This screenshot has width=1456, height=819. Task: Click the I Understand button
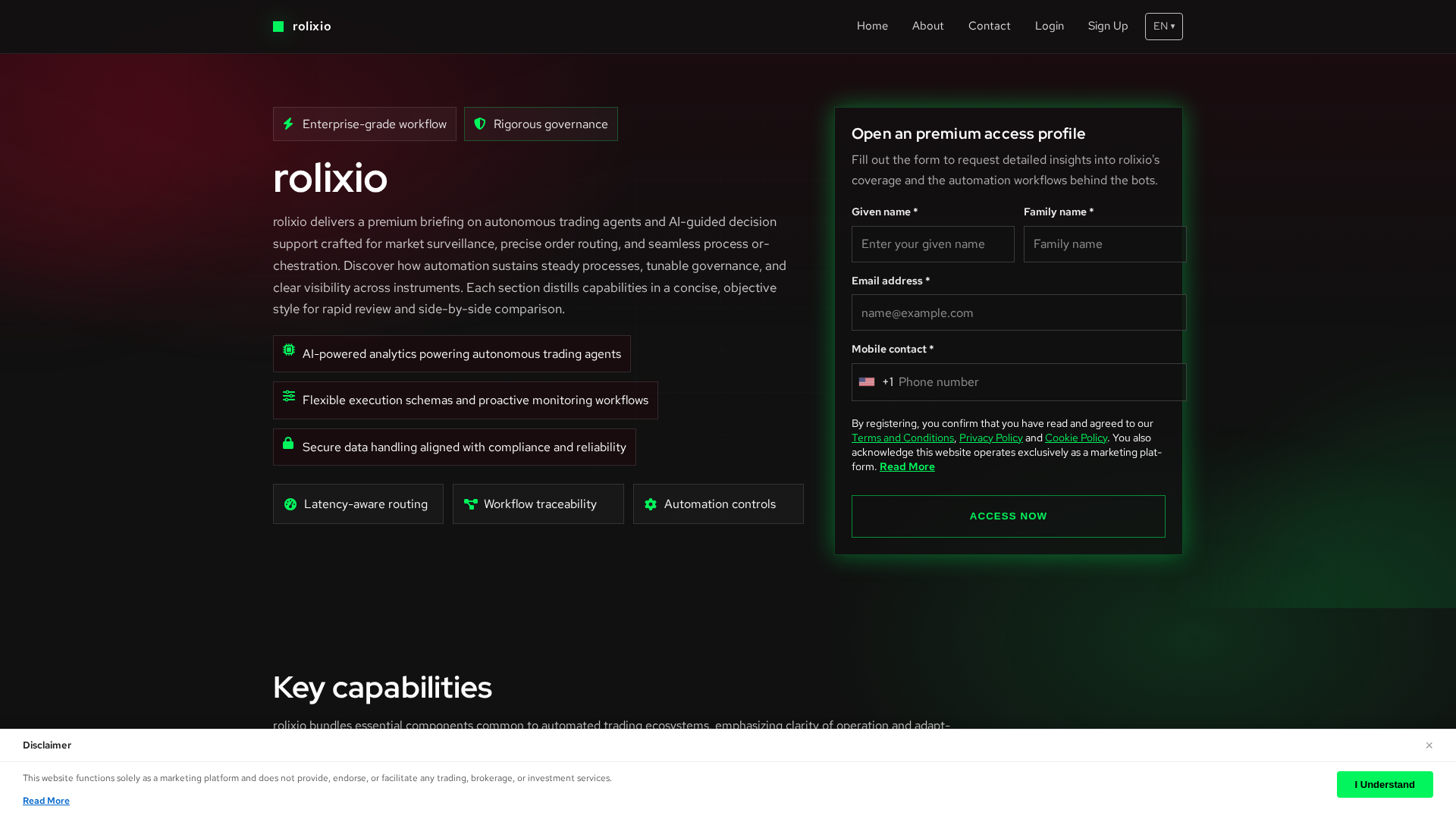pyautogui.click(x=1384, y=784)
